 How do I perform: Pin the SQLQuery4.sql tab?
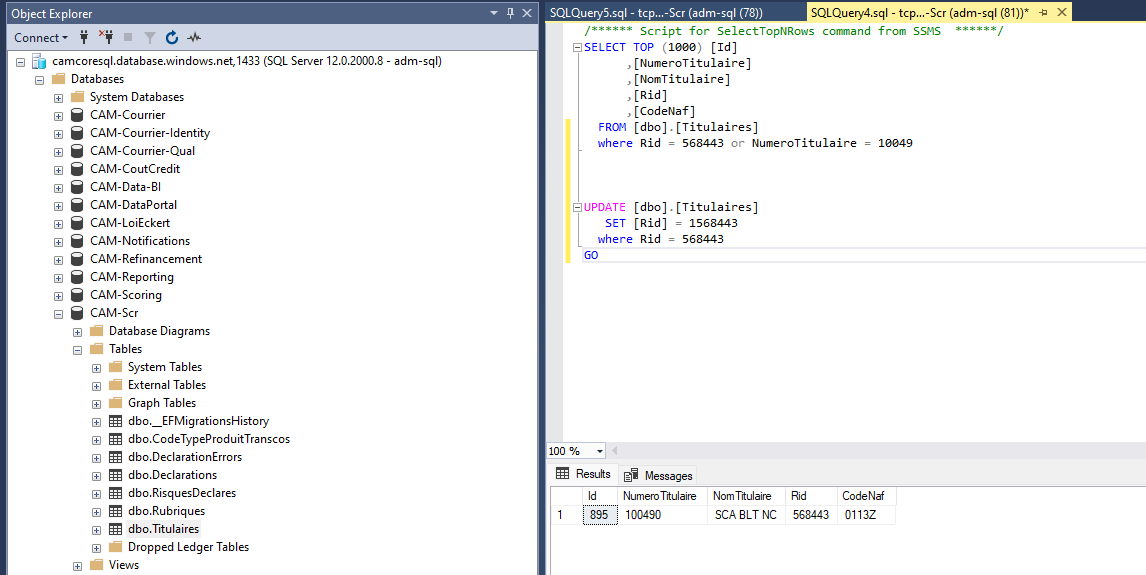pyautogui.click(x=1043, y=12)
